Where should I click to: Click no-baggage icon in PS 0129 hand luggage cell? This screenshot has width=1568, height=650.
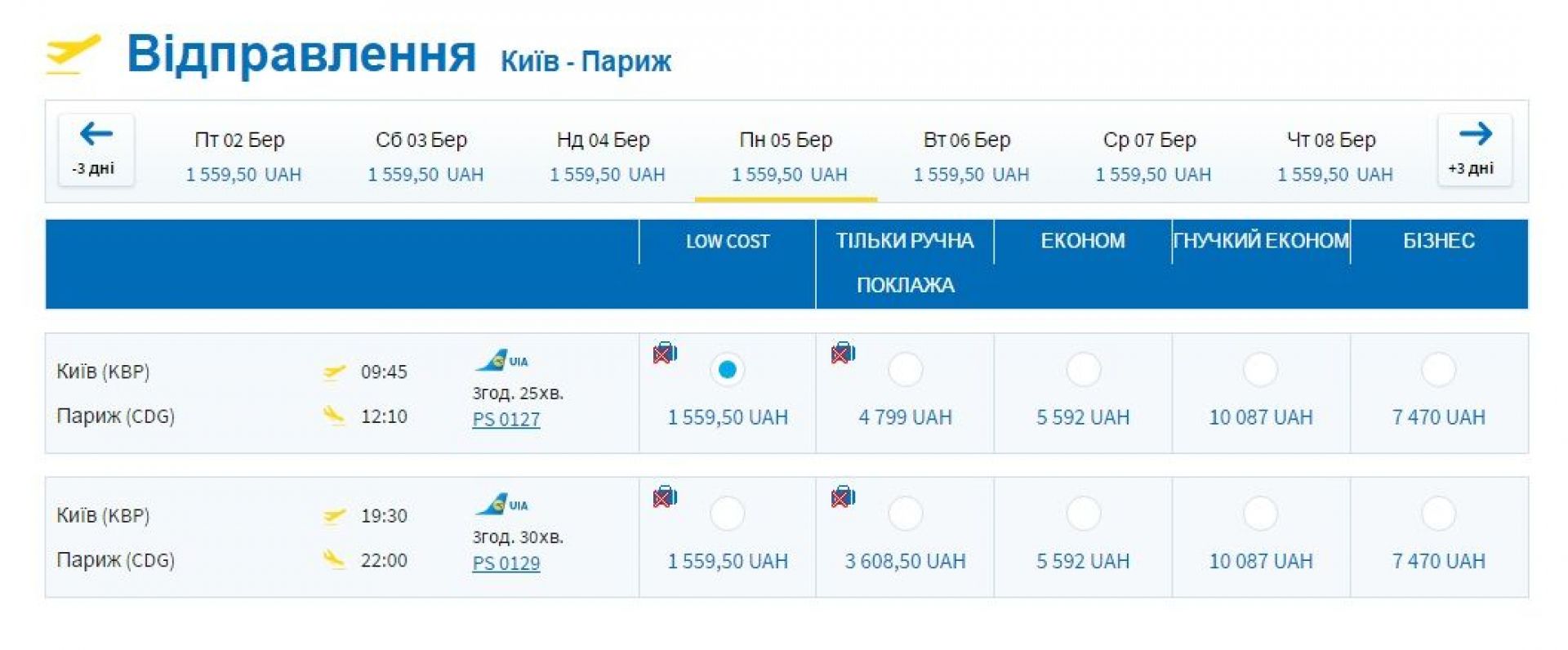tap(843, 496)
